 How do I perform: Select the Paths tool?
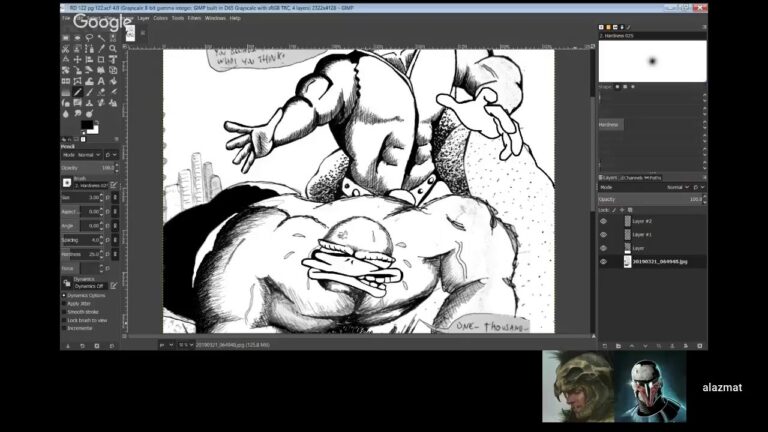tap(89, 48)
